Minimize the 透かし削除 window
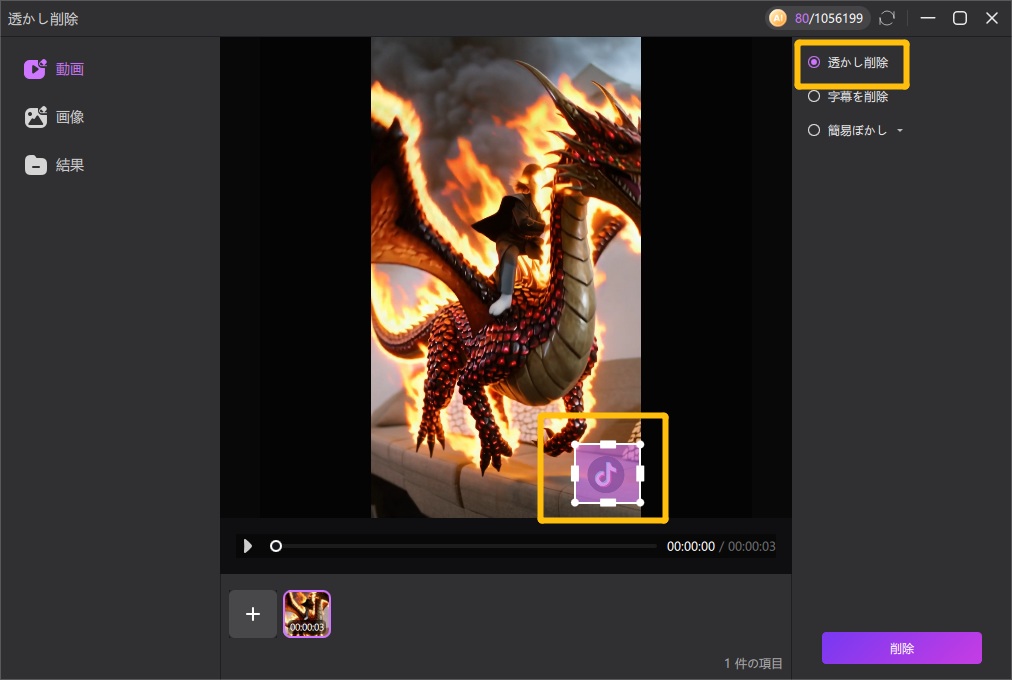 click(927, 18)
